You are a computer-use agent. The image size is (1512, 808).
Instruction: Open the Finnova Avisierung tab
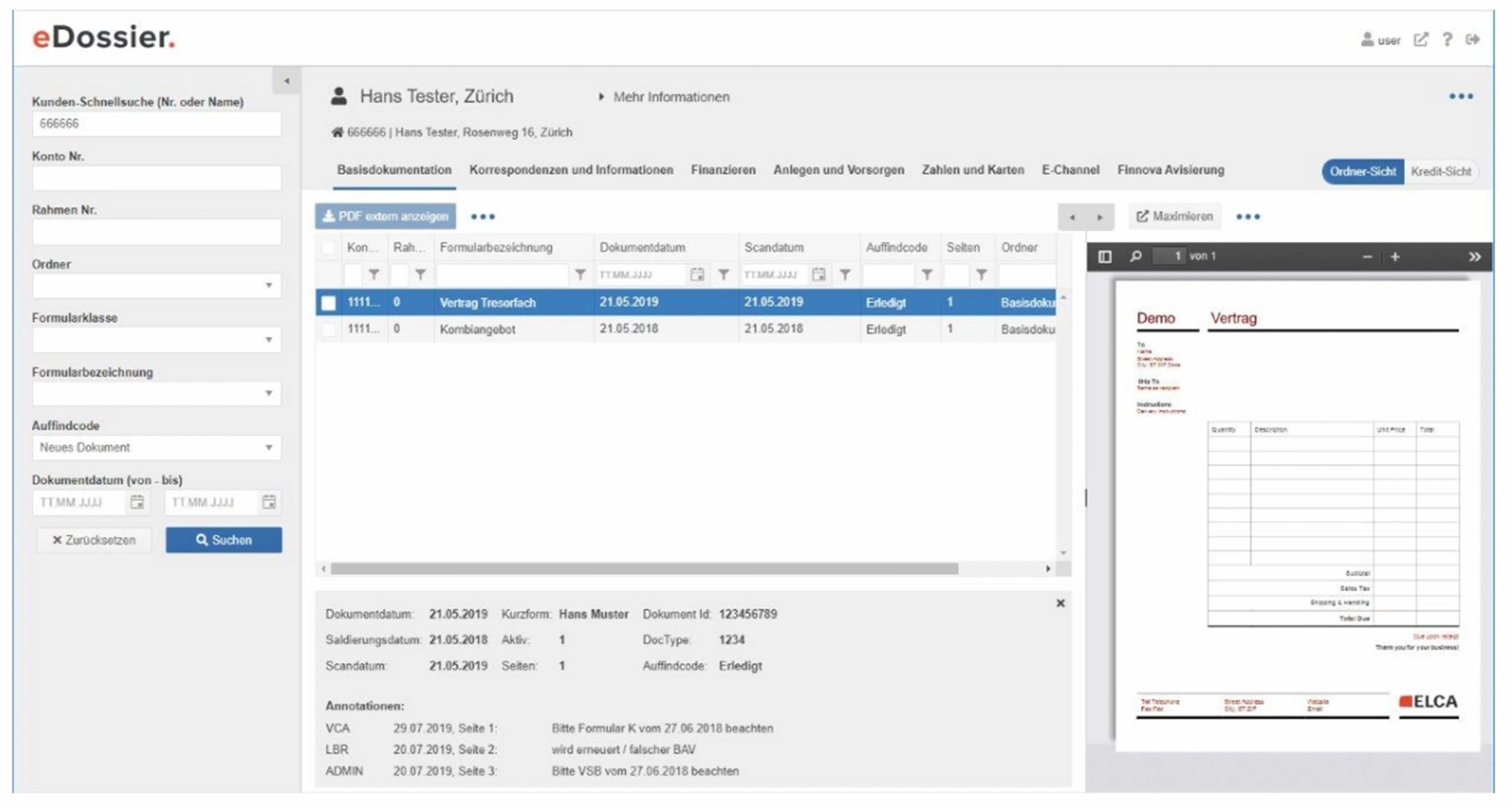pos(1170,170)
